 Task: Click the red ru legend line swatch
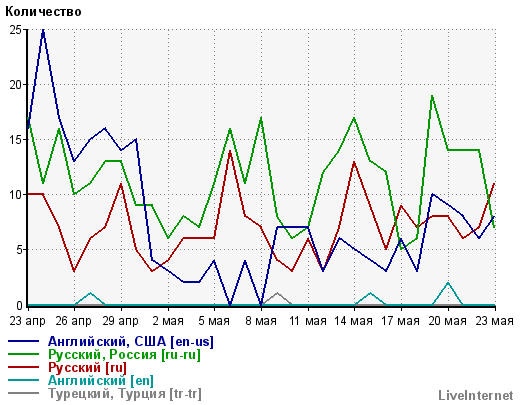point(23,368)
